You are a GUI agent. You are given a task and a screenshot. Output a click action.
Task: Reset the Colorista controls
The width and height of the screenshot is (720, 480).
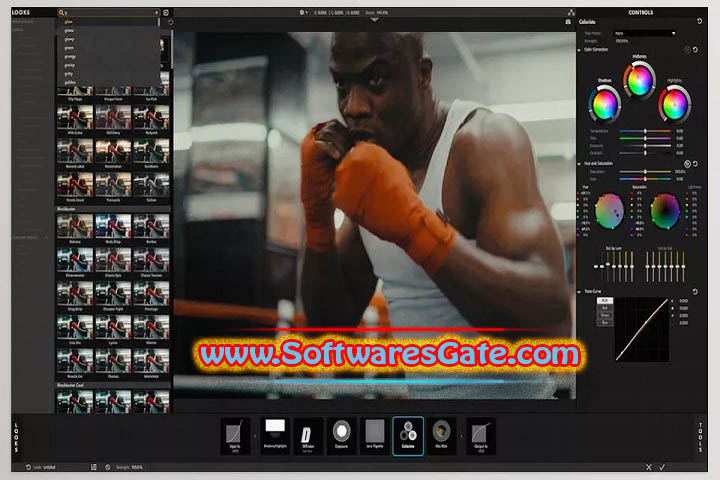pyautogui.click(x=699, y=21)
